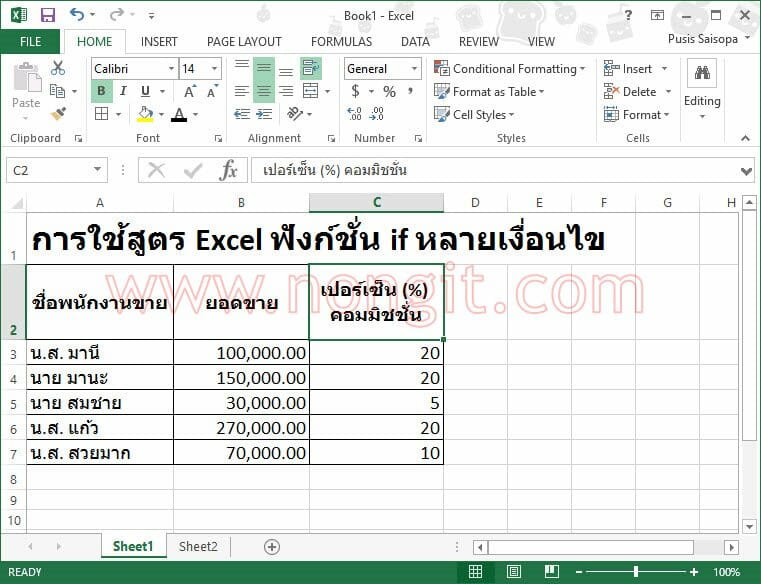Click Merge & Center icon

coord(310,91)
